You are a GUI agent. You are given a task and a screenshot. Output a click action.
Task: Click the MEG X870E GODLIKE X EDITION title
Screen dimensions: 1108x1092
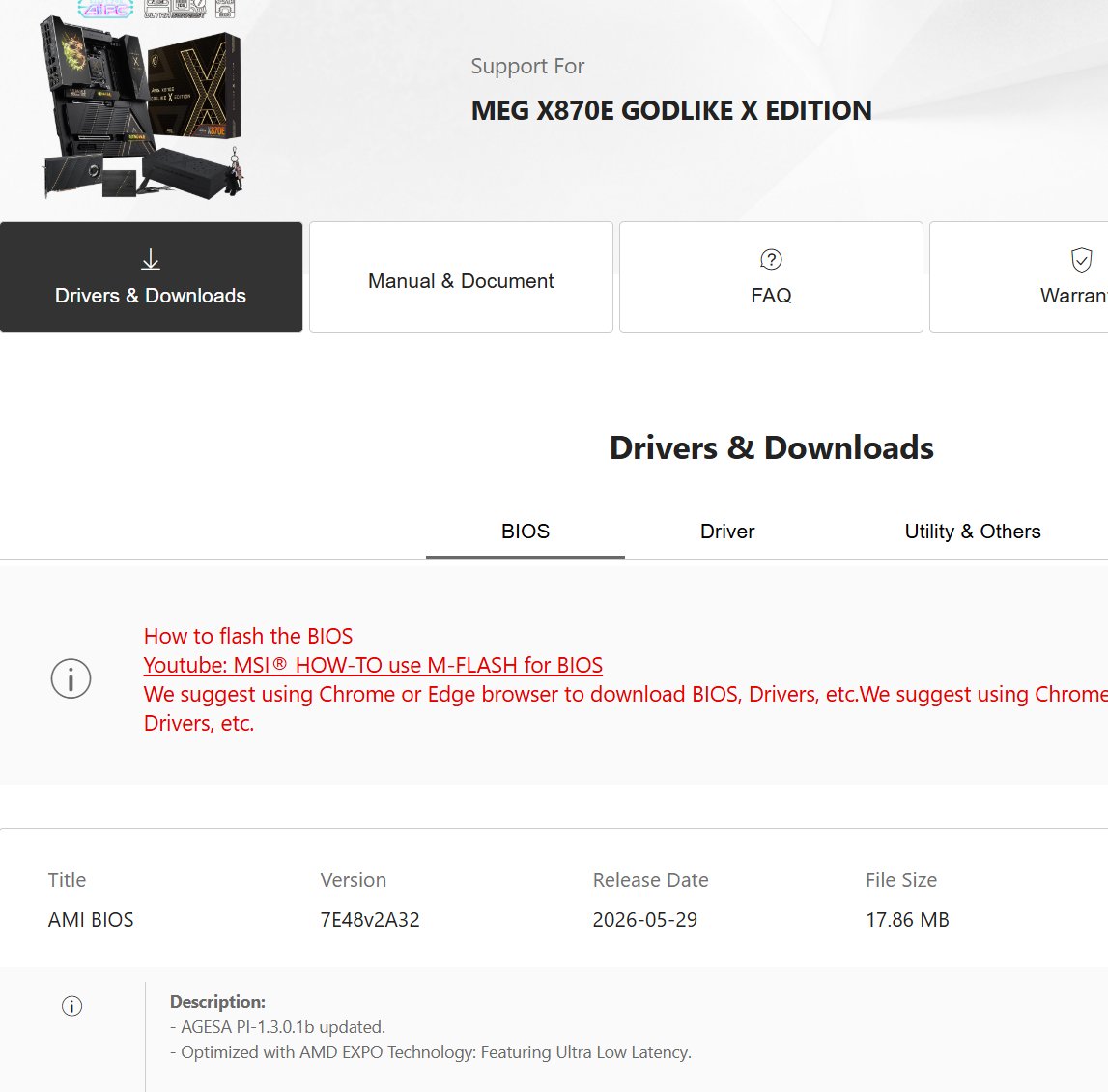pyautogui.click(x=671, y=111)
